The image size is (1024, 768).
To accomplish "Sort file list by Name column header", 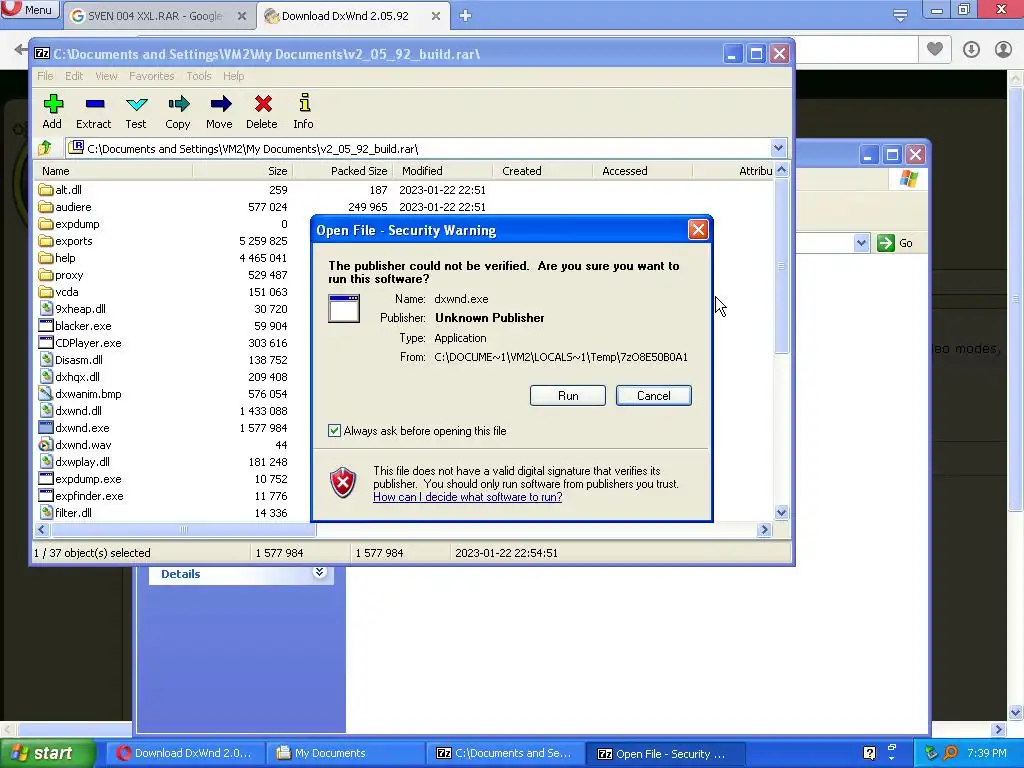I will click(114, 170).
